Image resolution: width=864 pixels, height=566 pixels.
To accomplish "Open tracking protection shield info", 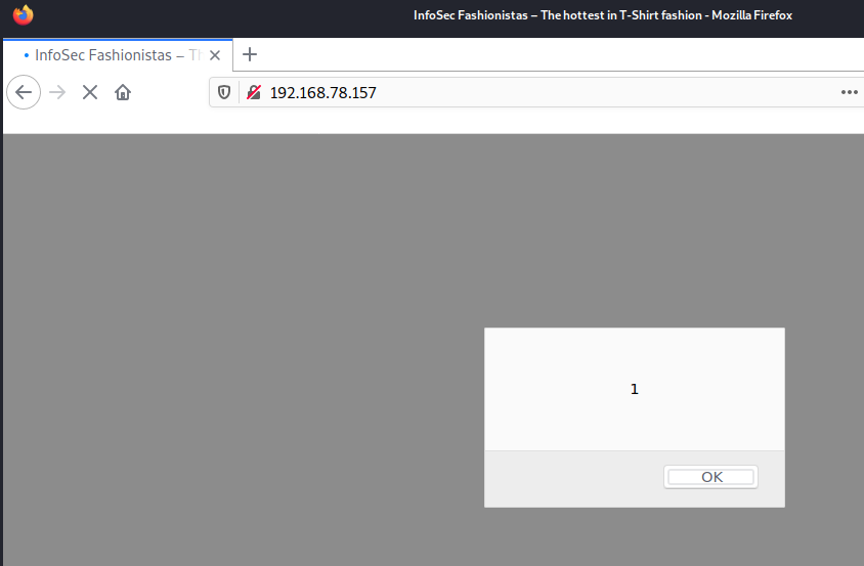I will click(x=224, y=92).
